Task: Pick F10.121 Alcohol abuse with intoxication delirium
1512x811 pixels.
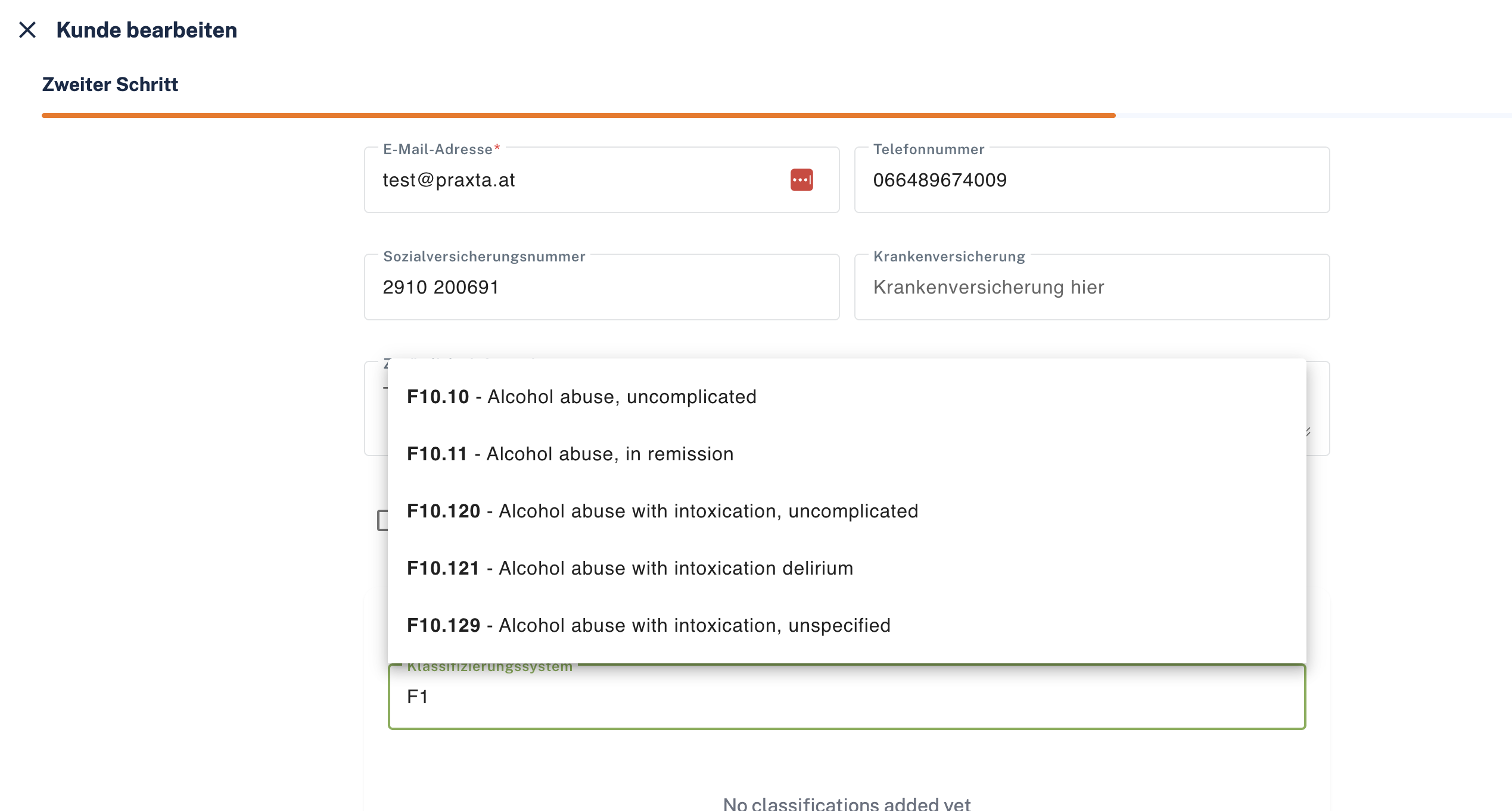Action: (847, 568)
